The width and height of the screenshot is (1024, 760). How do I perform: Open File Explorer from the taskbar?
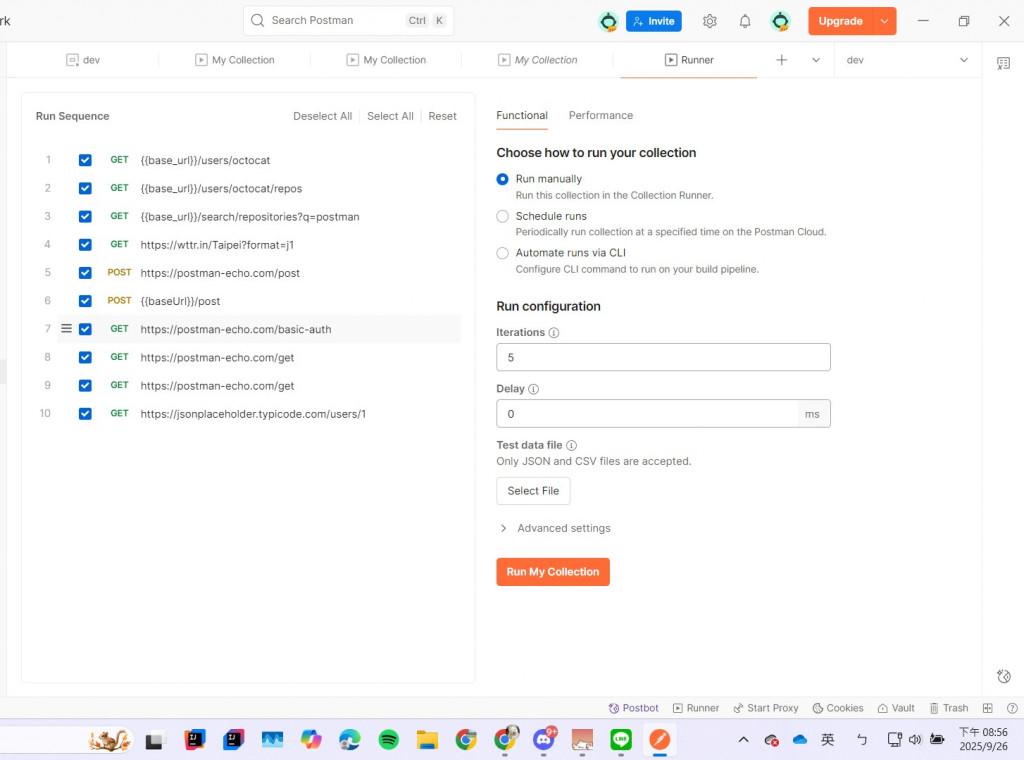[427, 740]
